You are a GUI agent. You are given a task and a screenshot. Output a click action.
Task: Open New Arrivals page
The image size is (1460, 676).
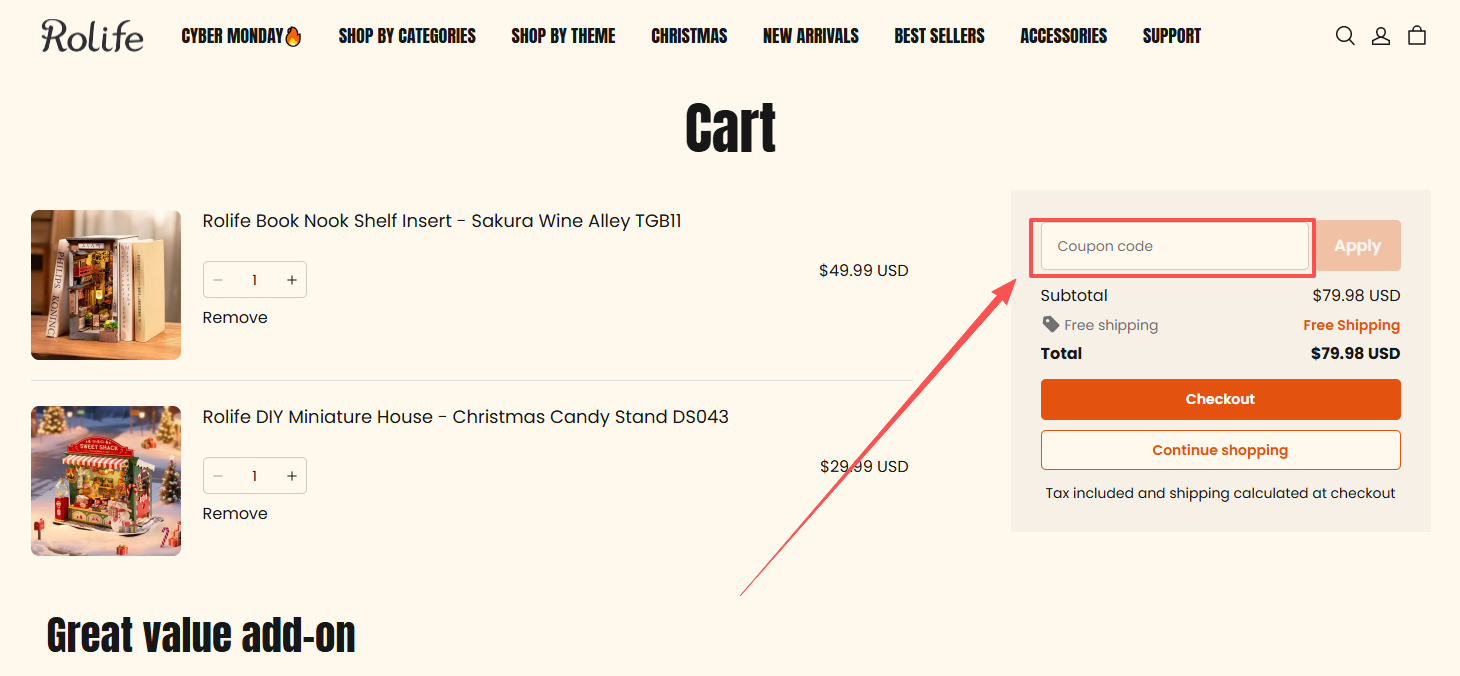point(810,36)
